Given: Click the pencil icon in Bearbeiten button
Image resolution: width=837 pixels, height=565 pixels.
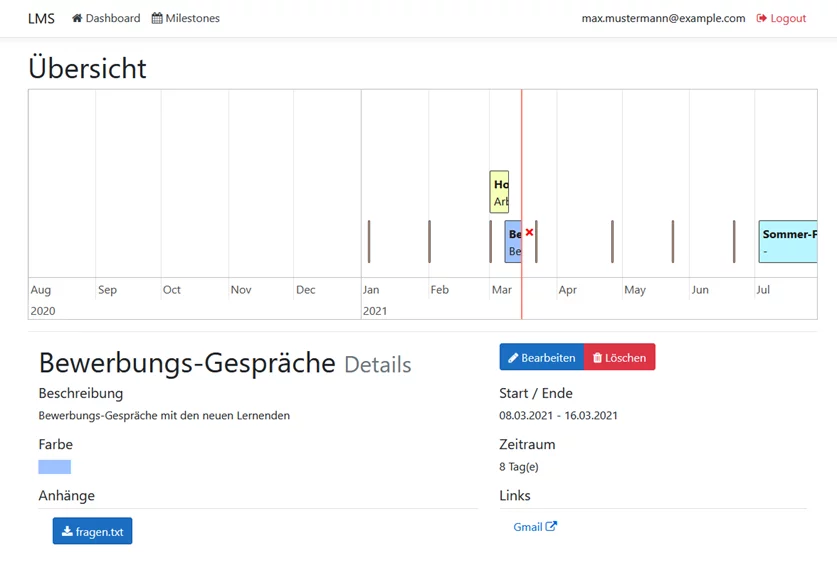Looking at the screenshot, I should (513, 358).
